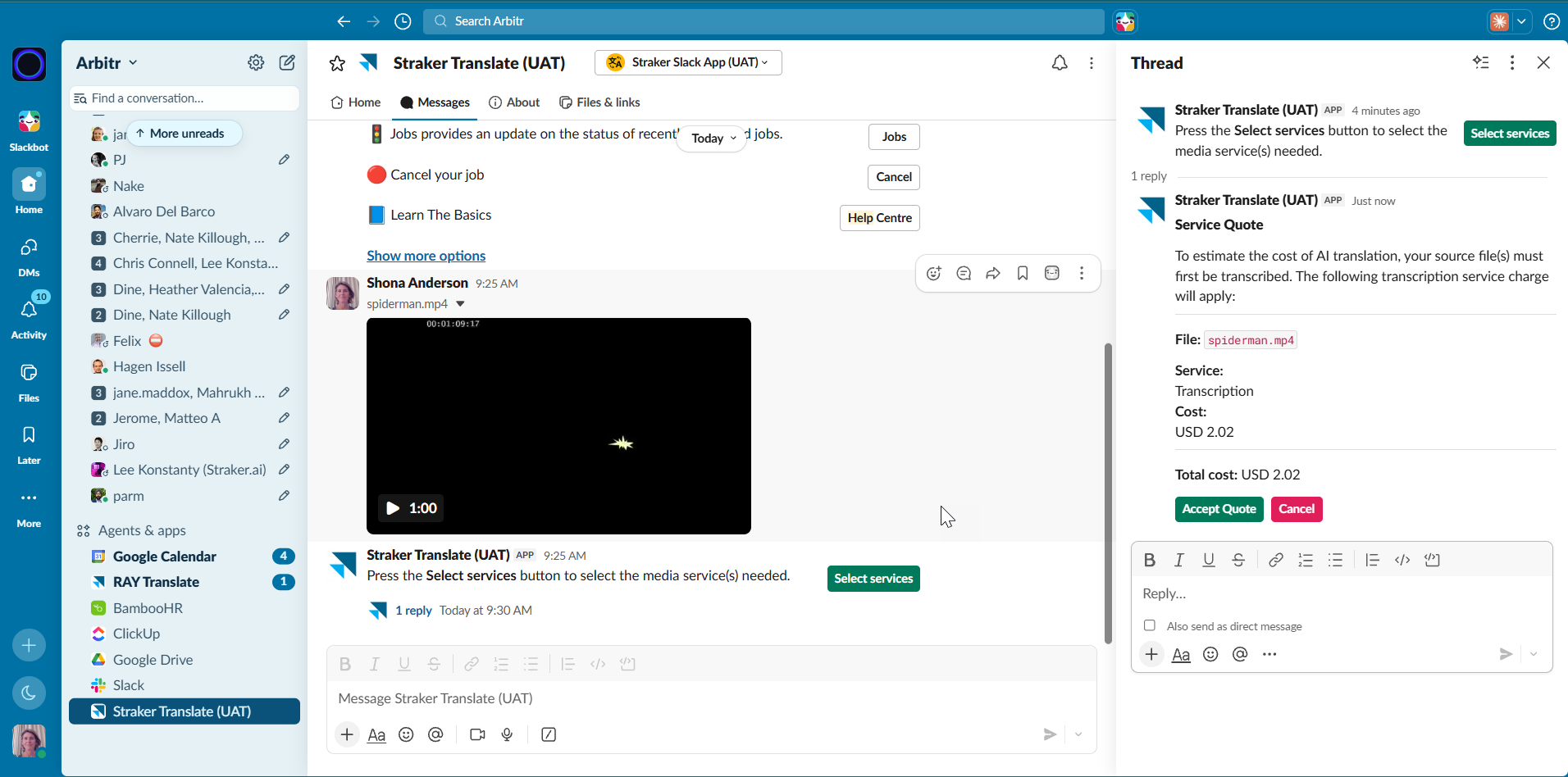Reply in thread to Shona's message

tap(964, 274)
